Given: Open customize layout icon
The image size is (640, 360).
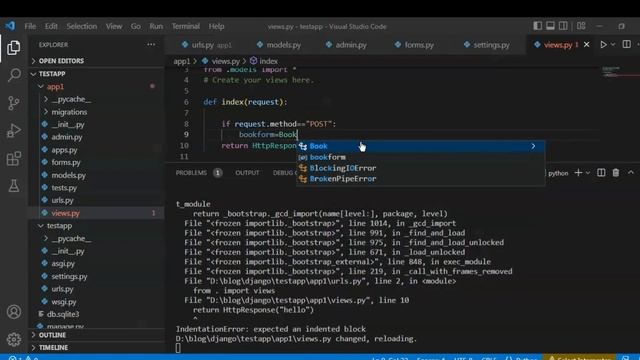Looking at the screenshot, I should (581, 26).
